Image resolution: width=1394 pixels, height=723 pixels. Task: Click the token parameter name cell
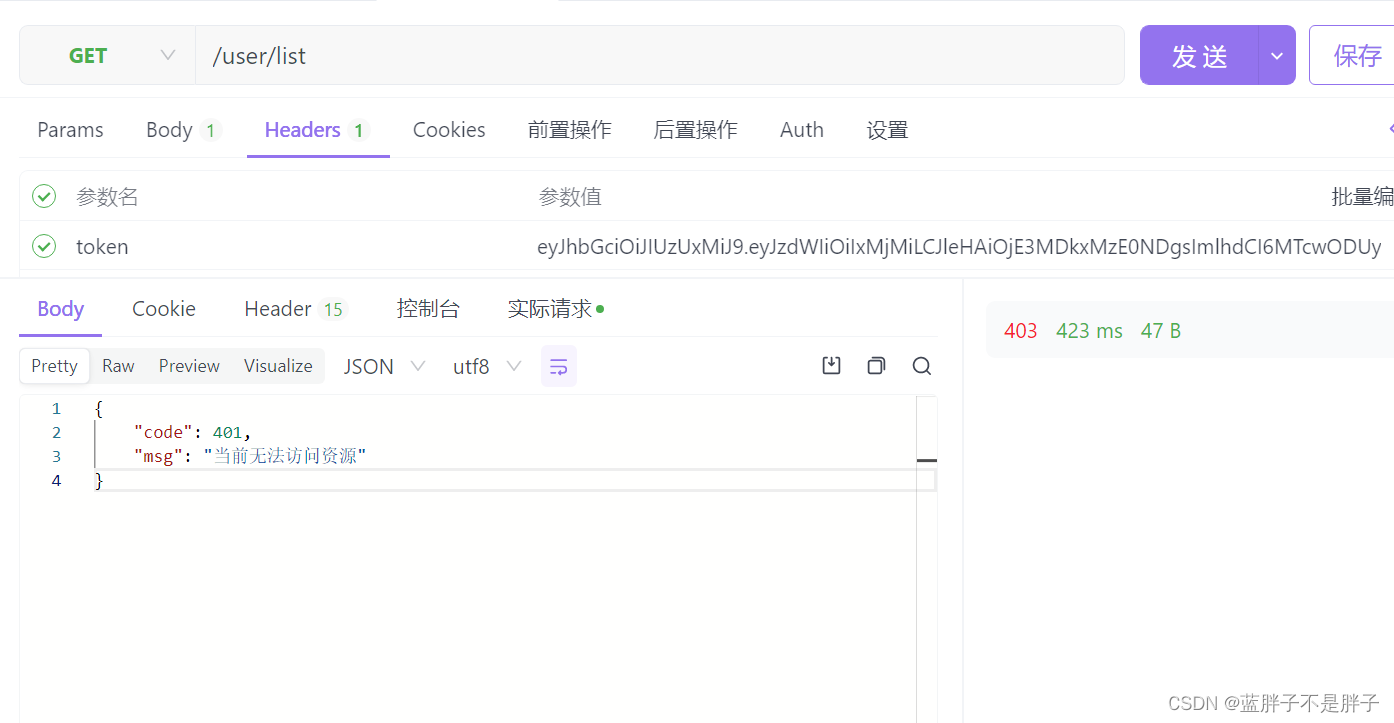[102, 247]
